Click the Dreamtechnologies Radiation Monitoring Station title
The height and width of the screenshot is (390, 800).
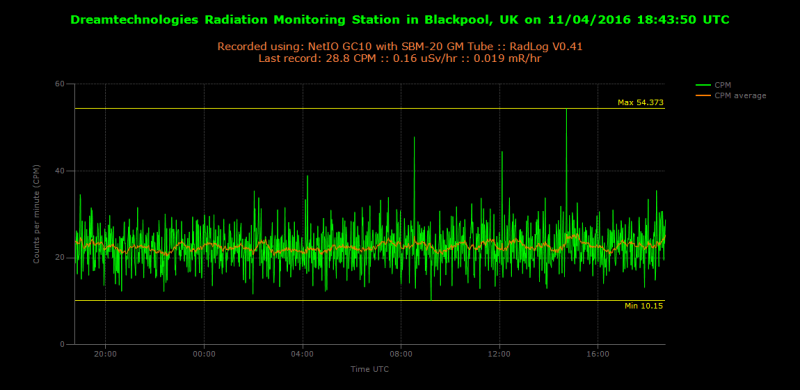coord(399,20)
